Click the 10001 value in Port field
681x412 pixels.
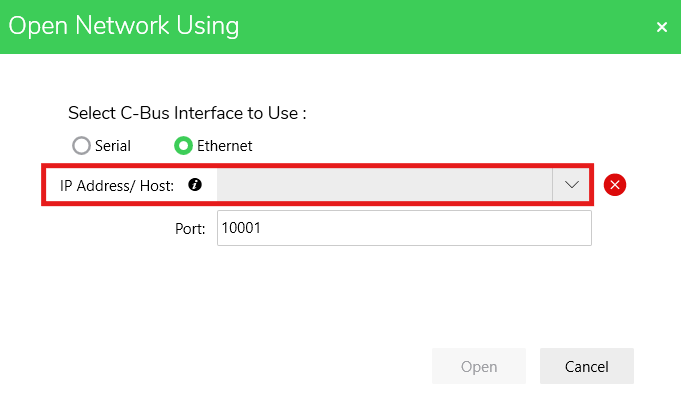pyautogui.click(x=241, y=228)
